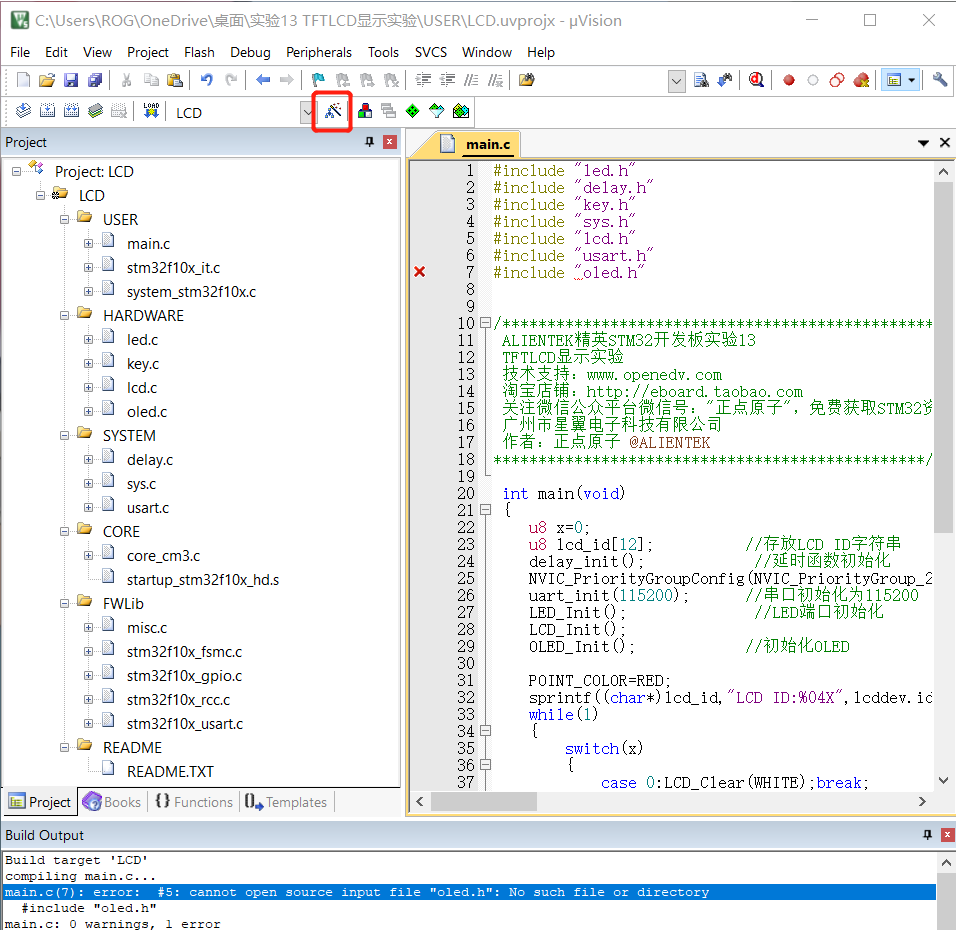The width and height of the screenshot is (956, 930).
Task: Close the Build Output panel
Action: coord(947,835)
